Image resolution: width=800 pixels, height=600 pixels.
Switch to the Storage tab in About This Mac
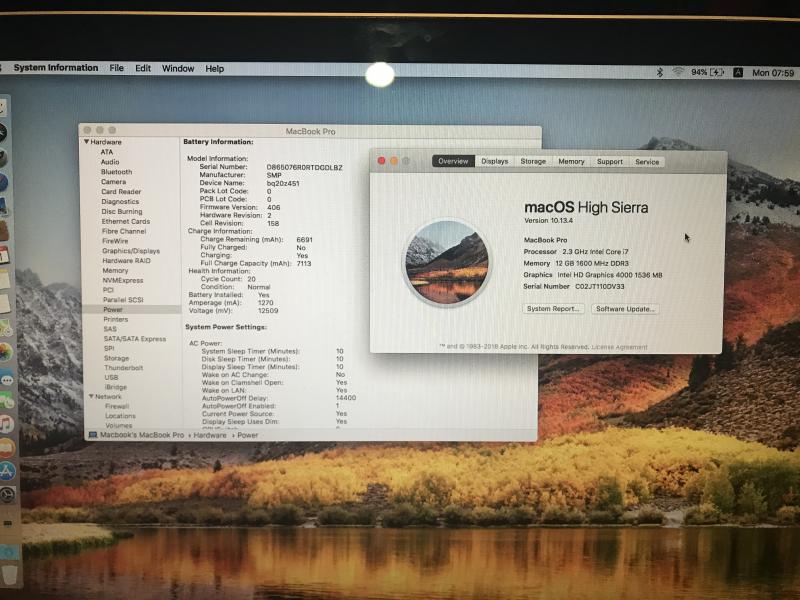(533, 161)
